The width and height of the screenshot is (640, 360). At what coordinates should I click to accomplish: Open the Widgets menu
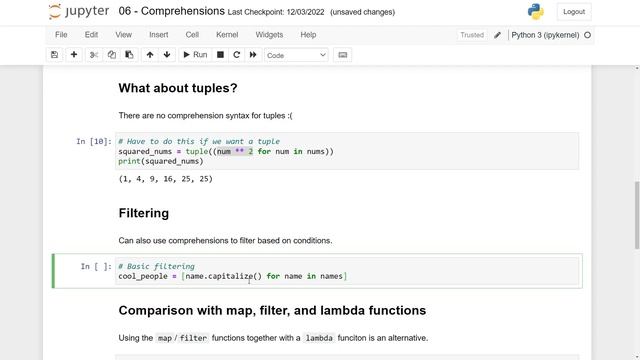(269, 35)
